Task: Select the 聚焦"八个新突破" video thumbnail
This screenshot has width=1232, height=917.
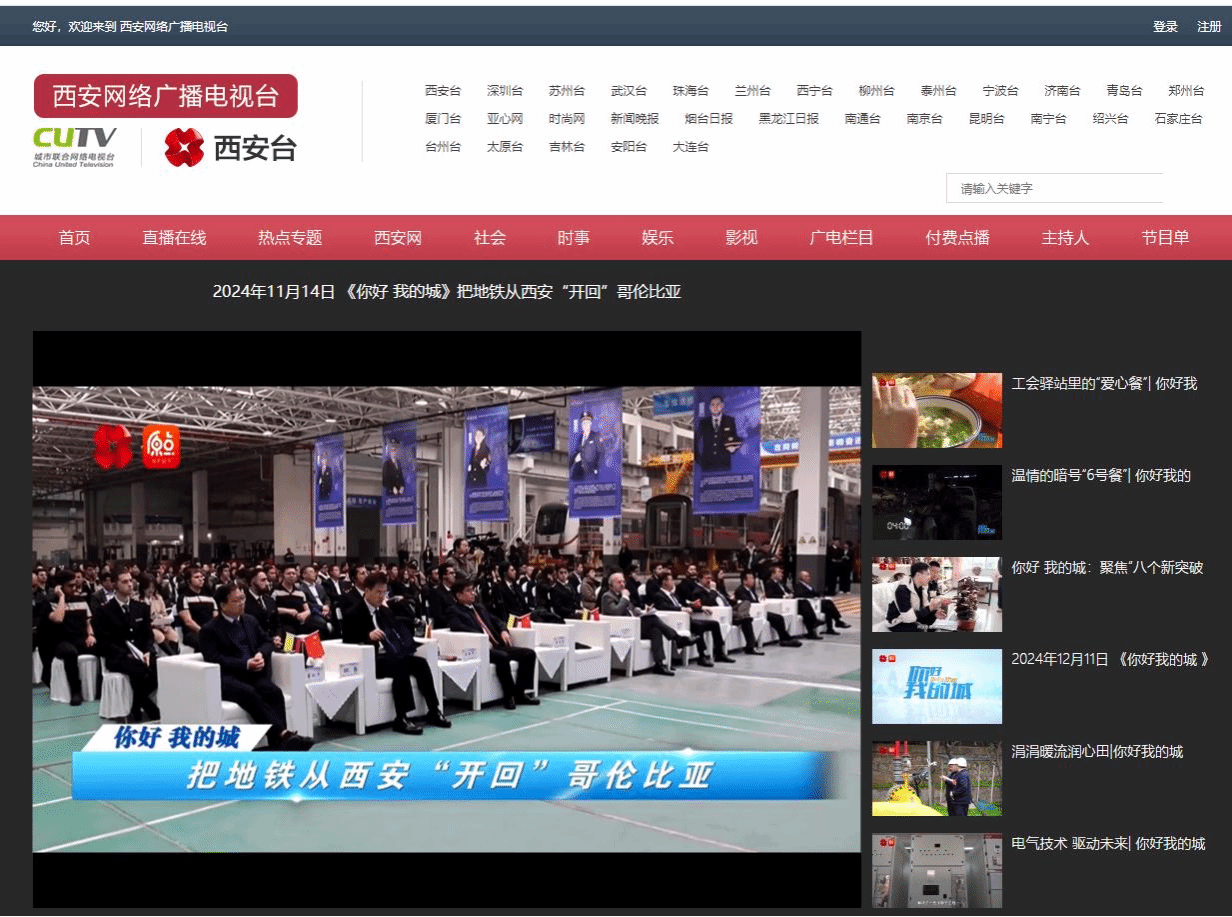Action: (x=936, y=594)
